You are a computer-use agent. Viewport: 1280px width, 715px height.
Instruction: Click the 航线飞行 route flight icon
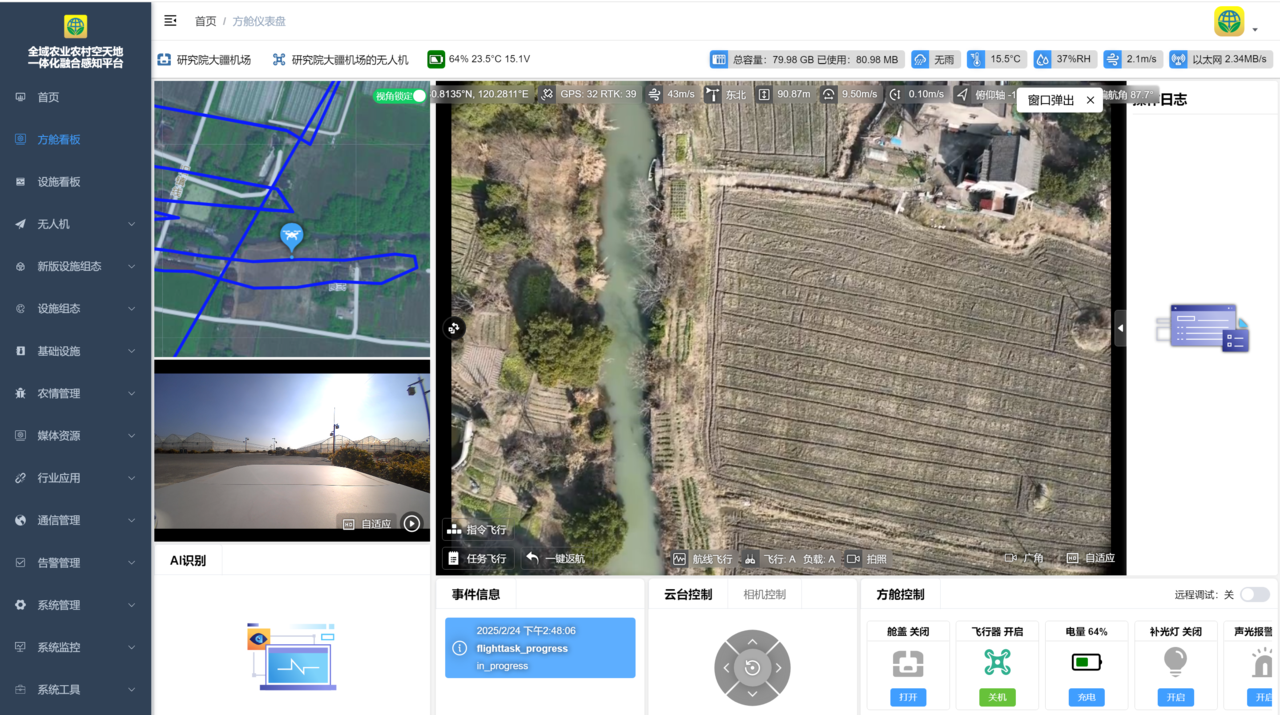680,559
